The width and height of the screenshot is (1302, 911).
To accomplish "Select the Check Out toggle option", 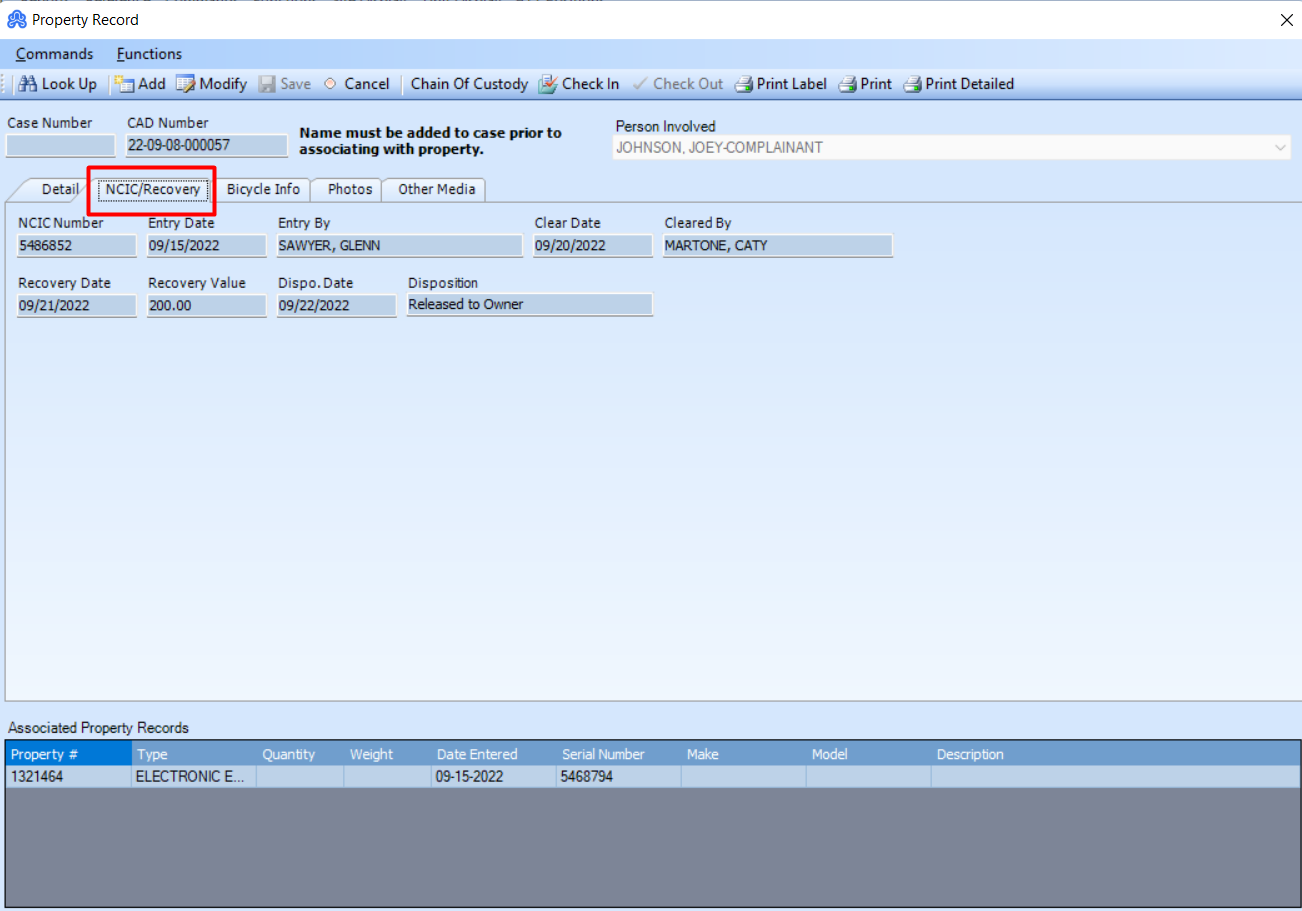I will tap(678, 84).
